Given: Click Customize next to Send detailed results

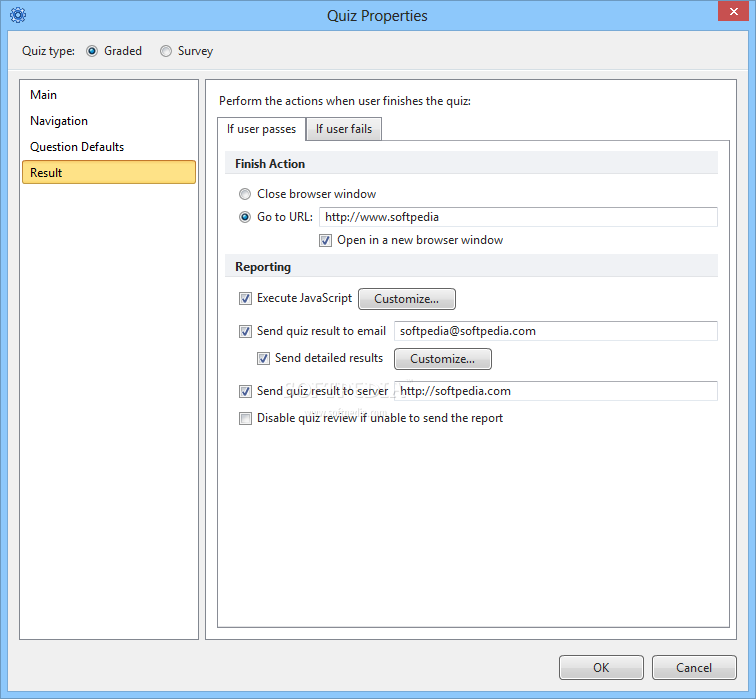Looking at the screenshot, I should point(442,359).
